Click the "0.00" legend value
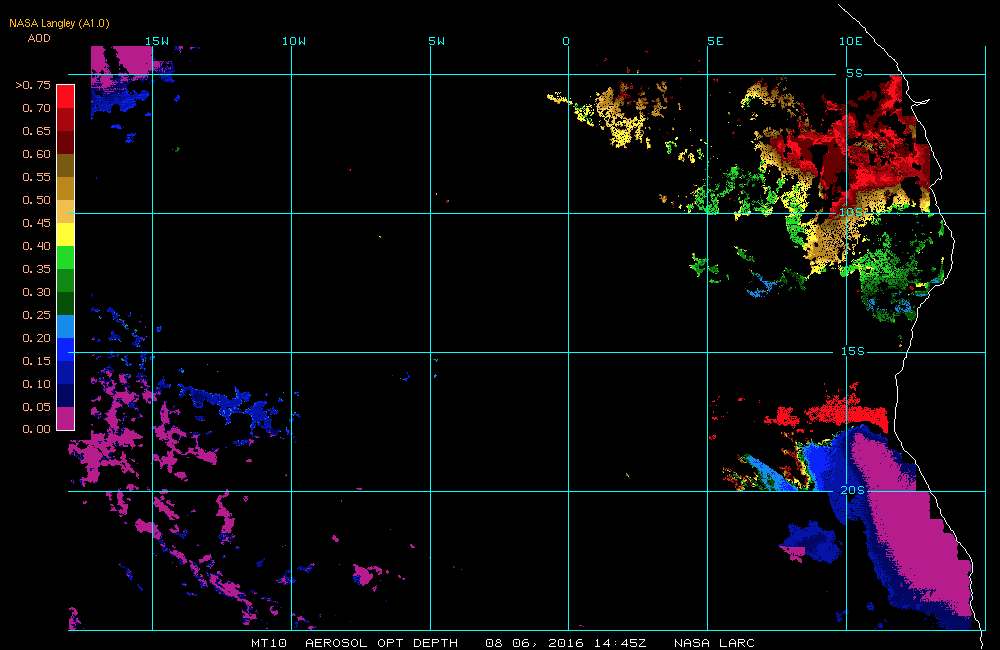Image resolution: width=1000 pixels, height=650 pixels. [x=36, y=429]
